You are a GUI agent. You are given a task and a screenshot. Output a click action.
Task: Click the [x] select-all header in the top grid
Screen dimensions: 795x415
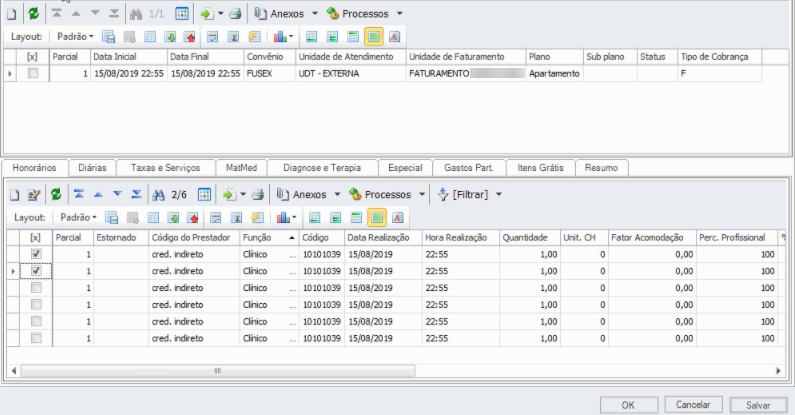32,57
